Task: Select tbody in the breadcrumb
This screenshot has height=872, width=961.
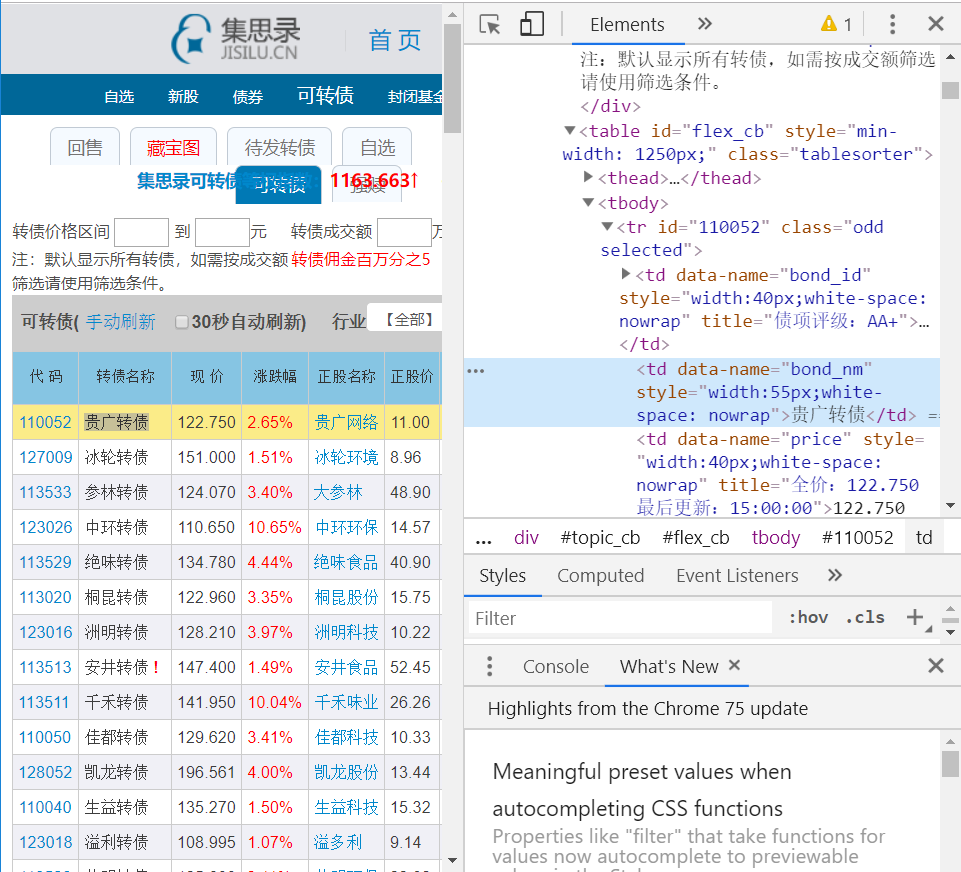Action: tap(776, 538)
